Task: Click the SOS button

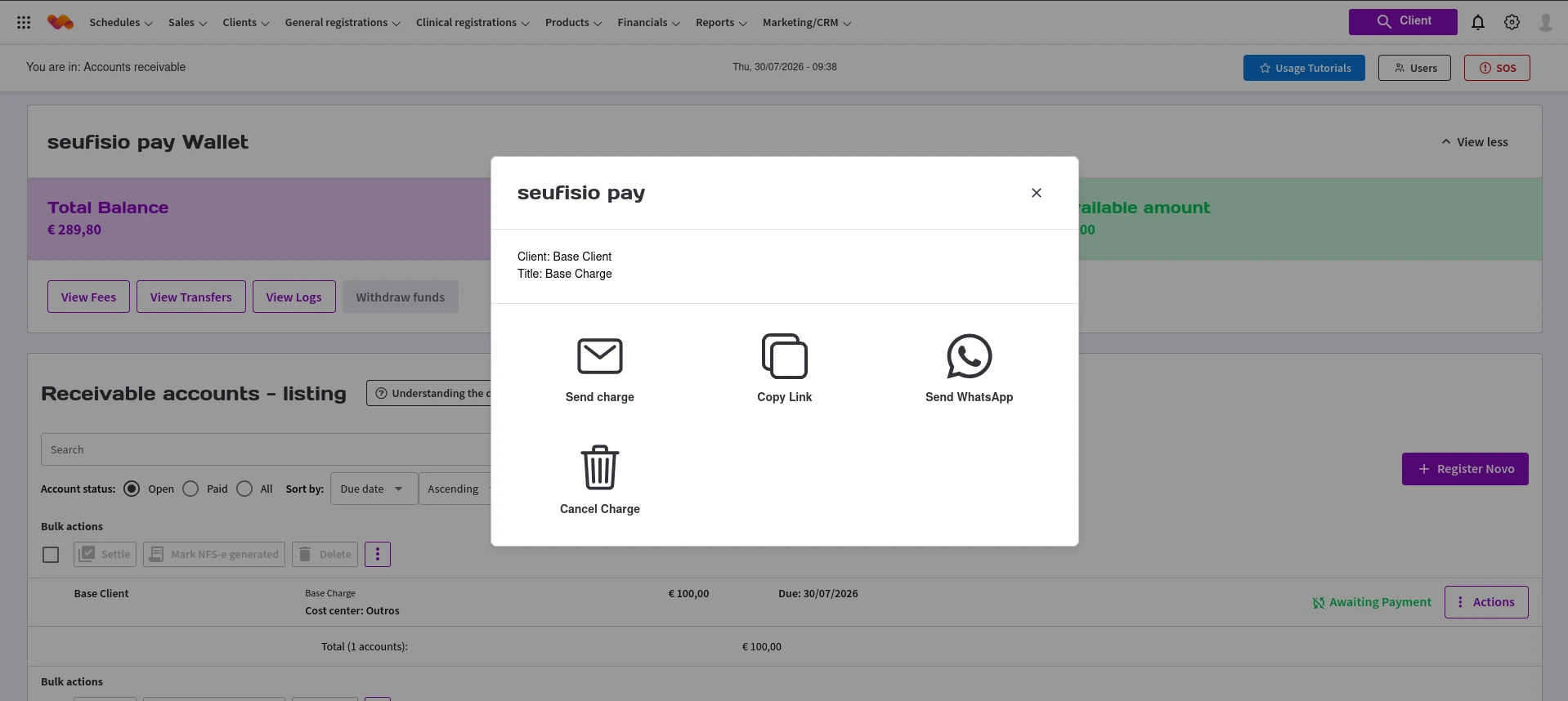Action: (1497, 68)
